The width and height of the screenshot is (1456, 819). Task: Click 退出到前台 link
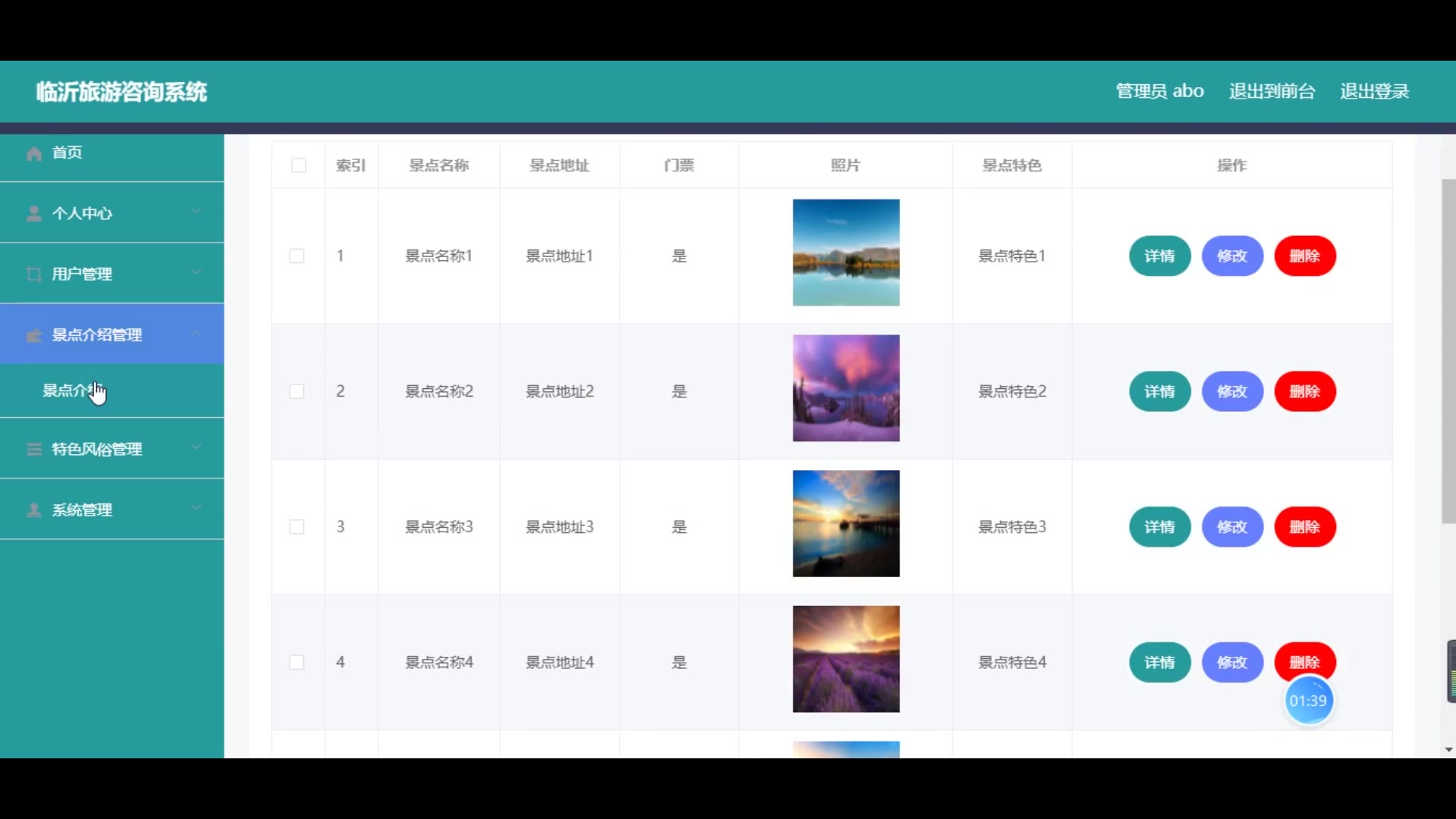[1272, 91]
